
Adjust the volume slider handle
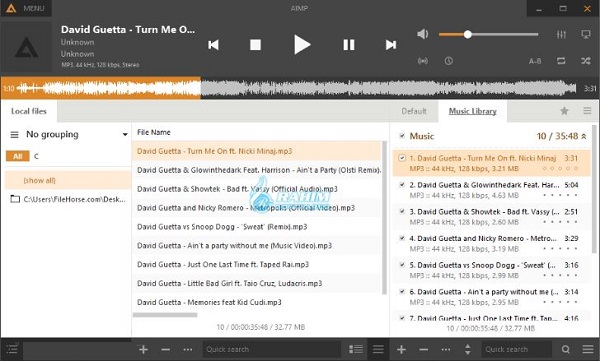(468, 34)
